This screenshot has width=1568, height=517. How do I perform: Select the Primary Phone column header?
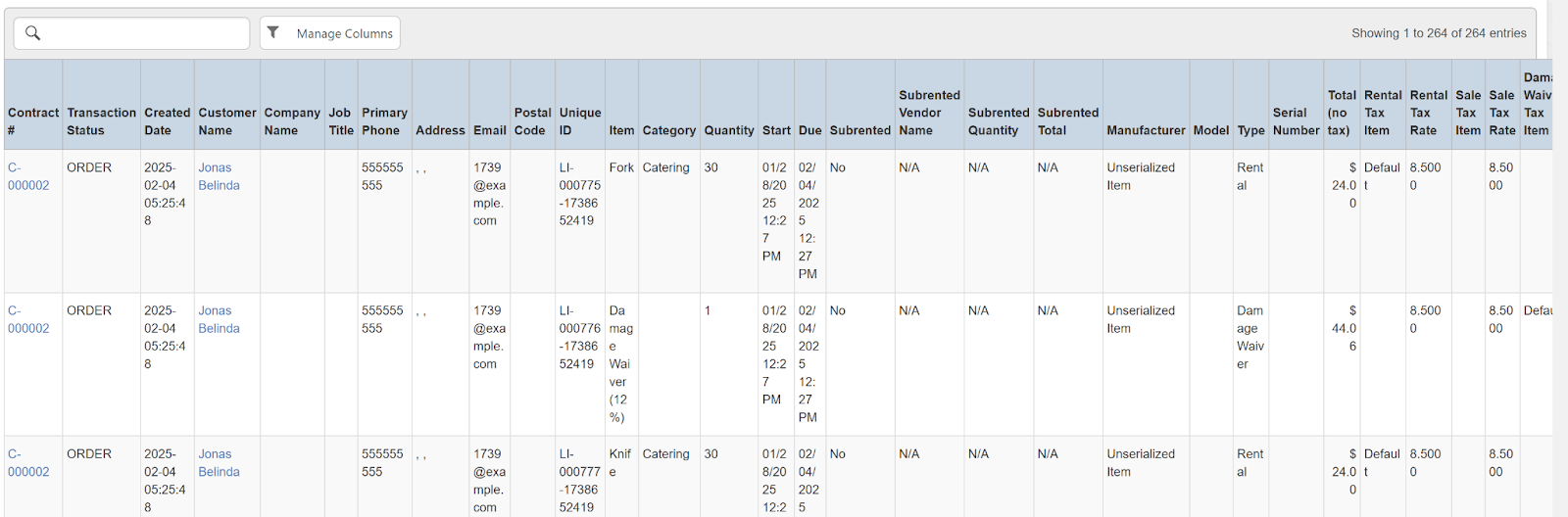click(x=384, y=121)
